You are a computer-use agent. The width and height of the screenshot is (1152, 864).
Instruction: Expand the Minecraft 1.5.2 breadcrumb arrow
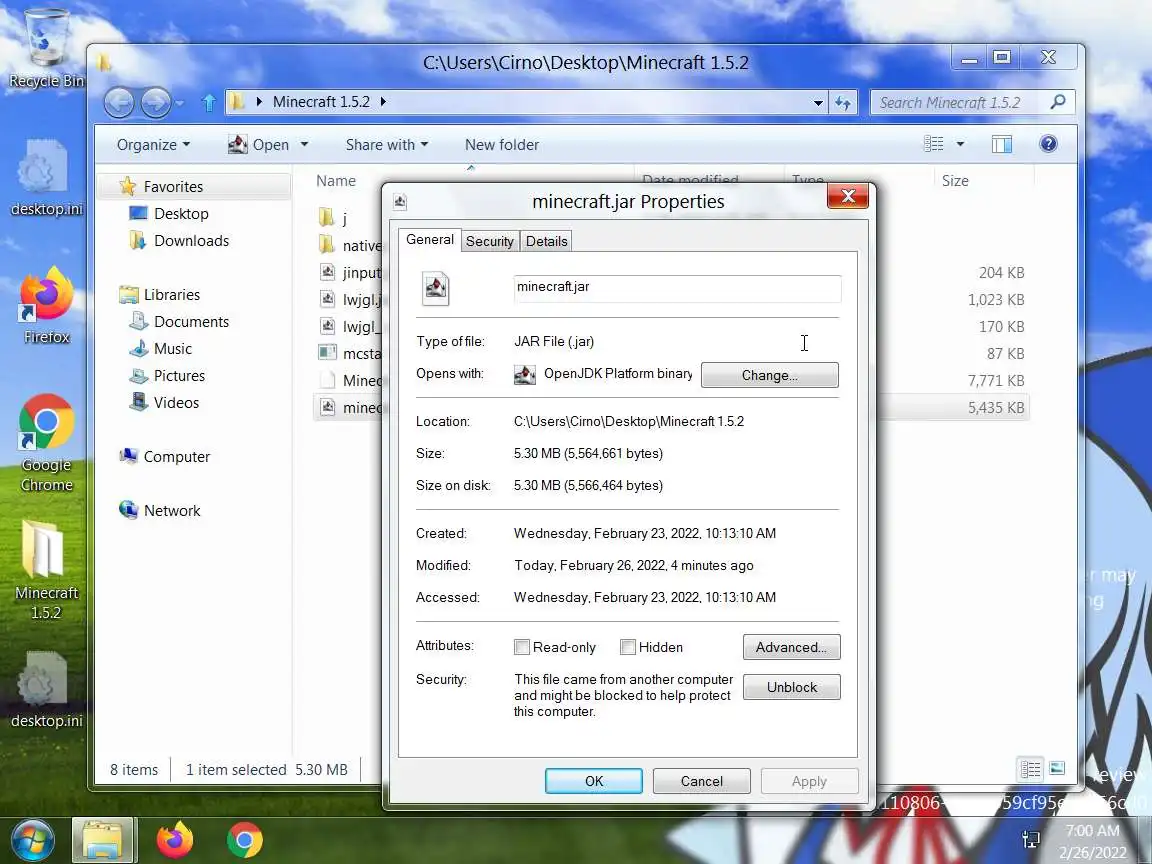tap(384, 102)
